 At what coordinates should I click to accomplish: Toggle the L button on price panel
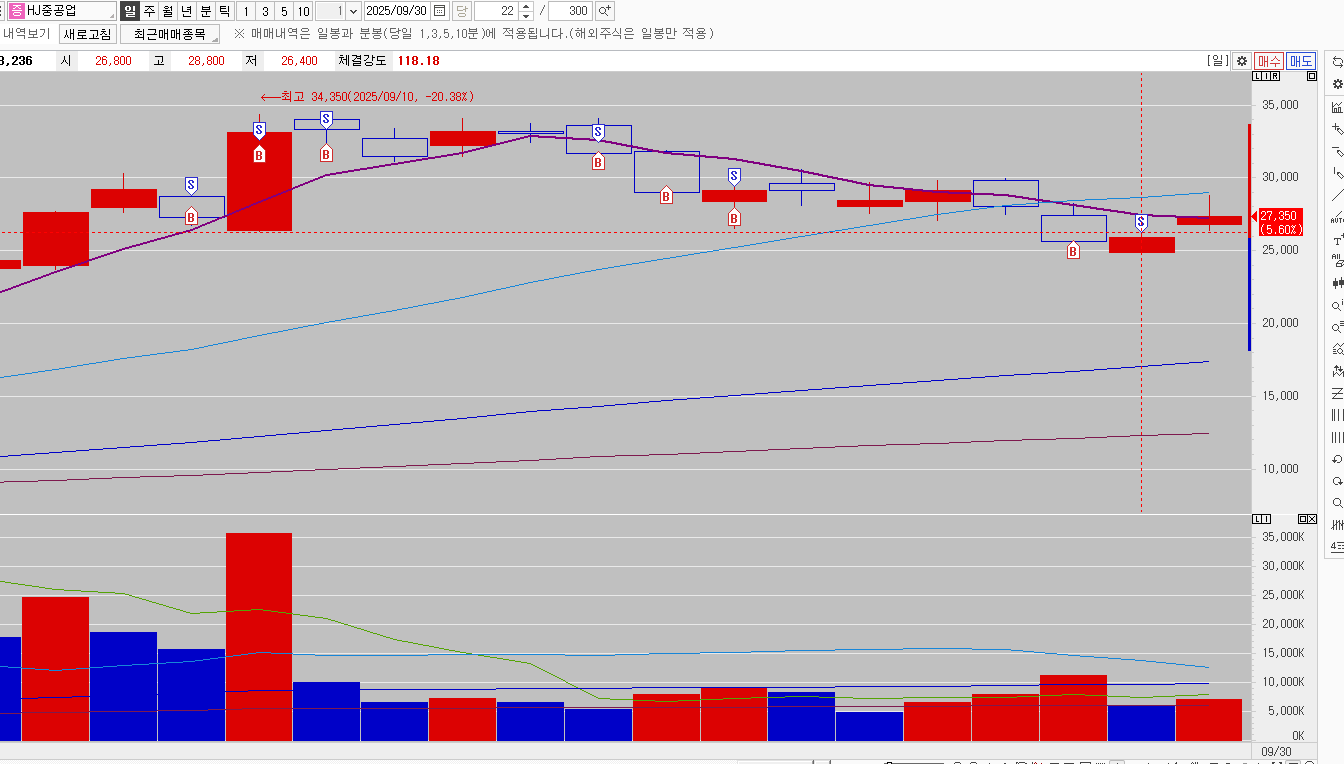tap(1258, 76)
